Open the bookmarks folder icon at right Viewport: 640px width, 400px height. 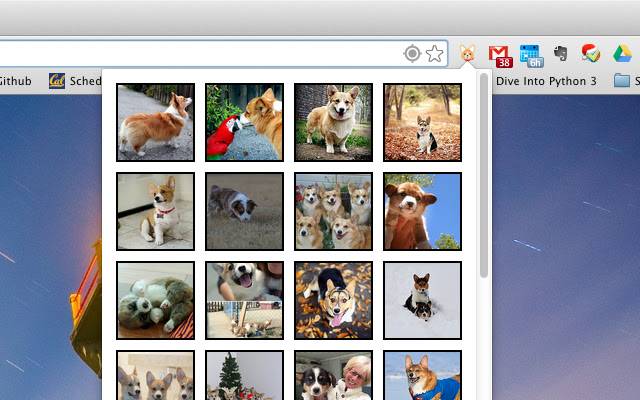click(x=622, y=80)
